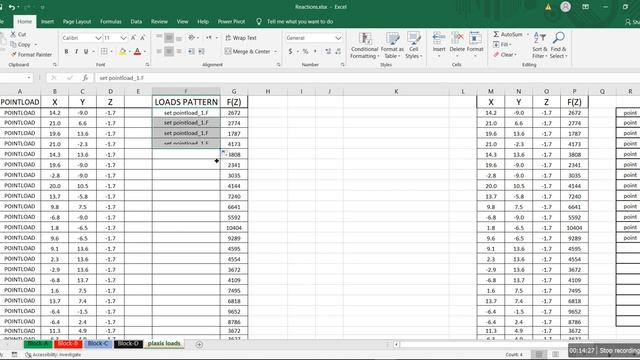Toggle Wrap Text
Screen dimensions: 640x360
coord(241,38)
